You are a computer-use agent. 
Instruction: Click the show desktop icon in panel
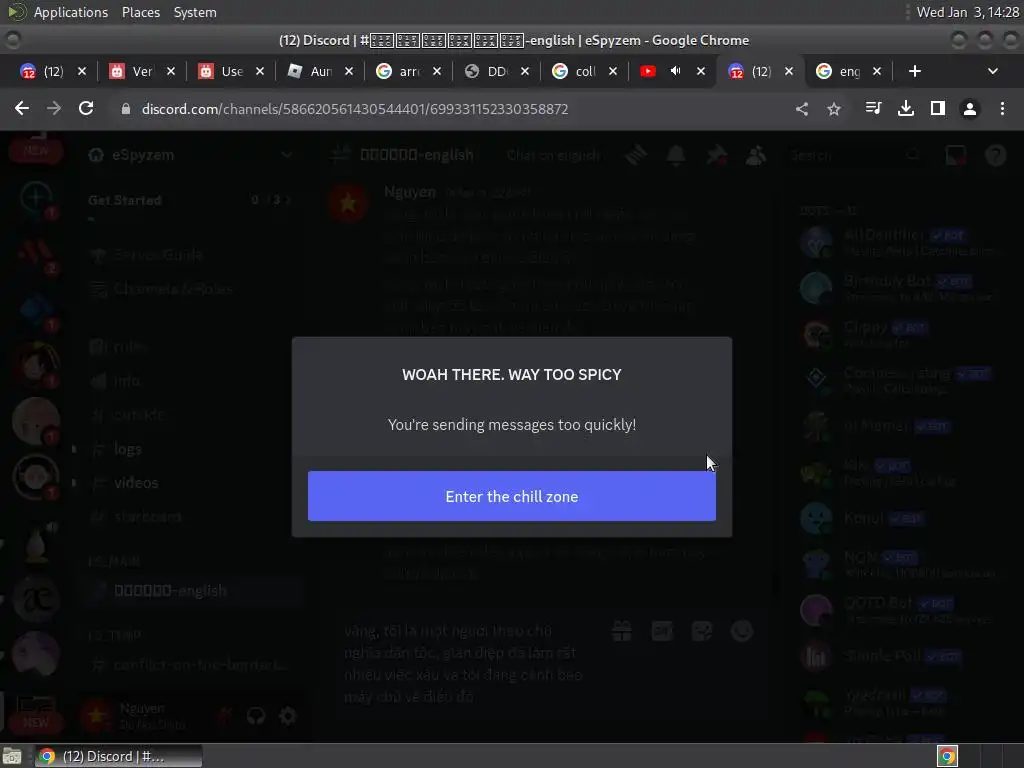(x=12, y=756)
